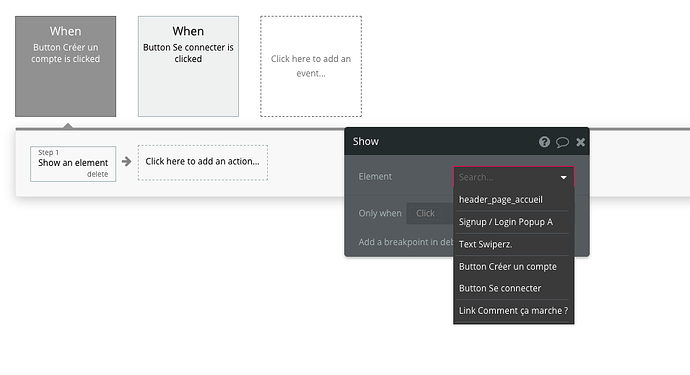Expand the Element dropdown arrow
690x375 pixels.
[x=563, y=177]
